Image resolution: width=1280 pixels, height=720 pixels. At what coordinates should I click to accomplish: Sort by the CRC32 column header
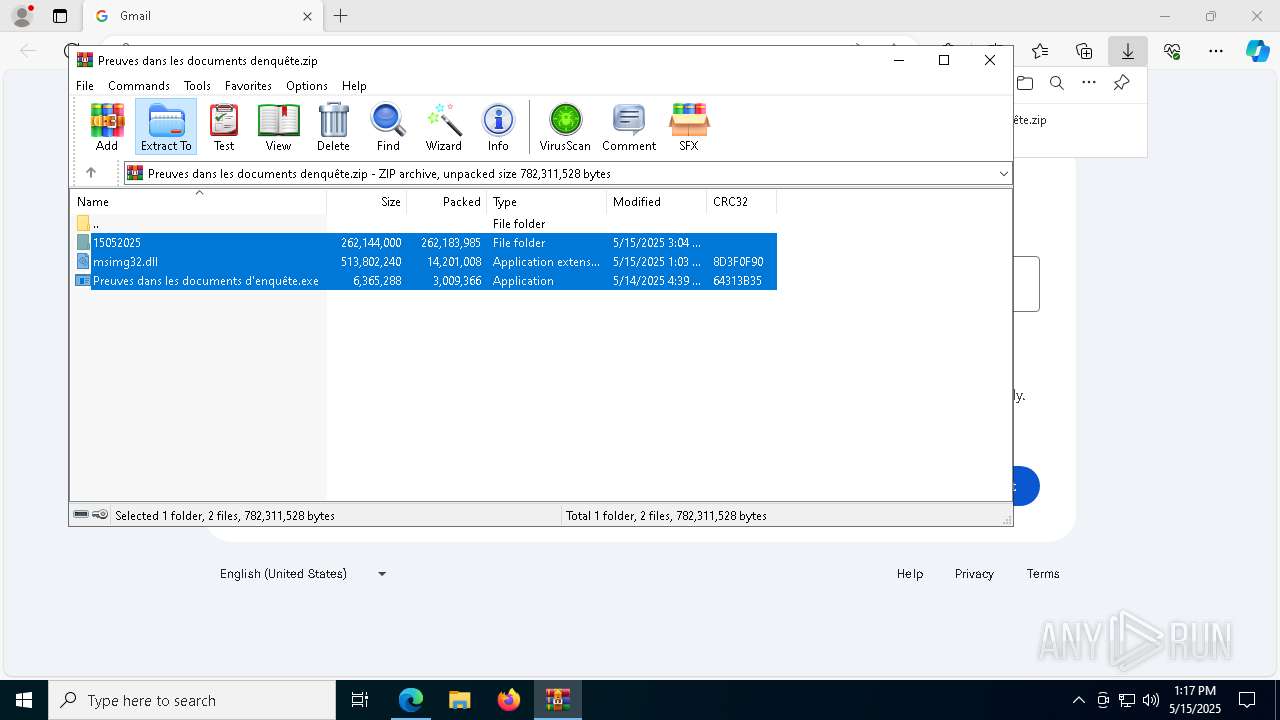[x=741, y=202]
